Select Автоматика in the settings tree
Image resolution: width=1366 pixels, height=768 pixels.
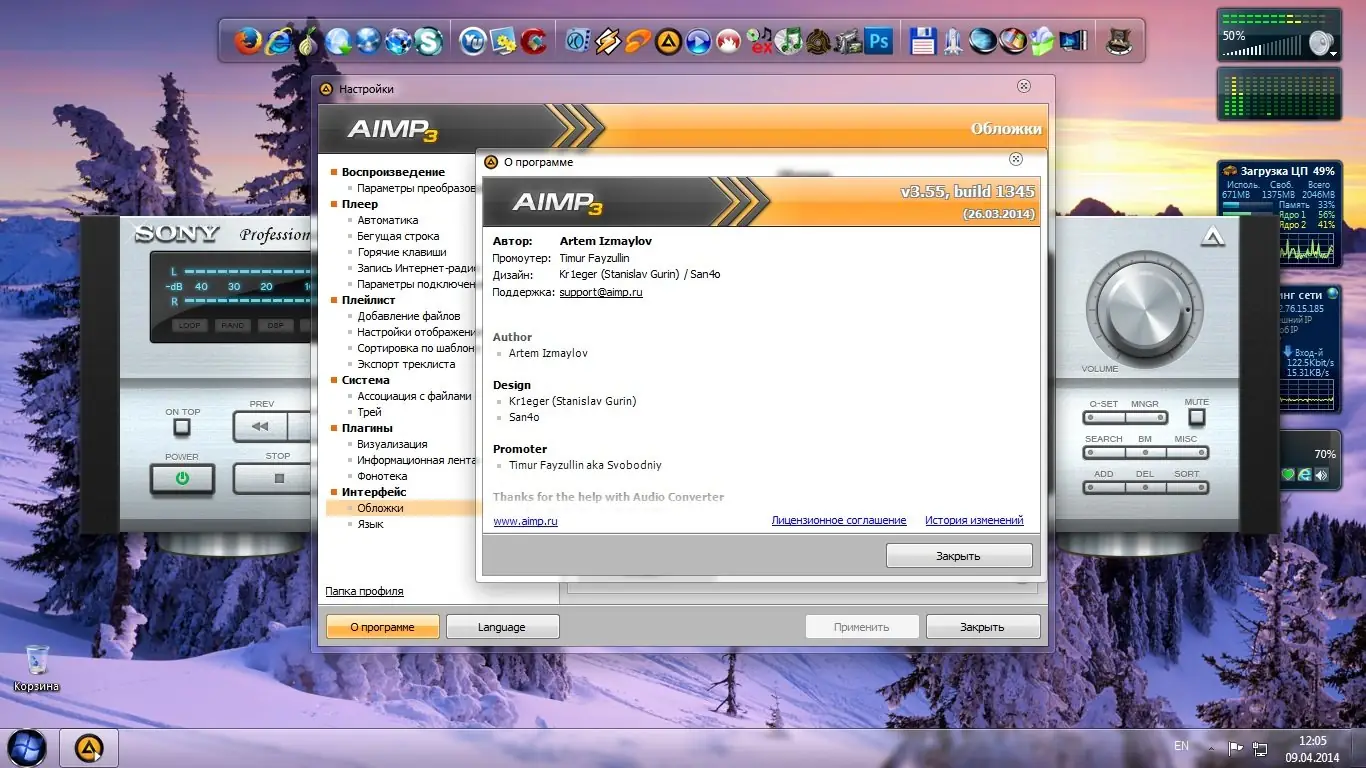(x=388, y=220)
